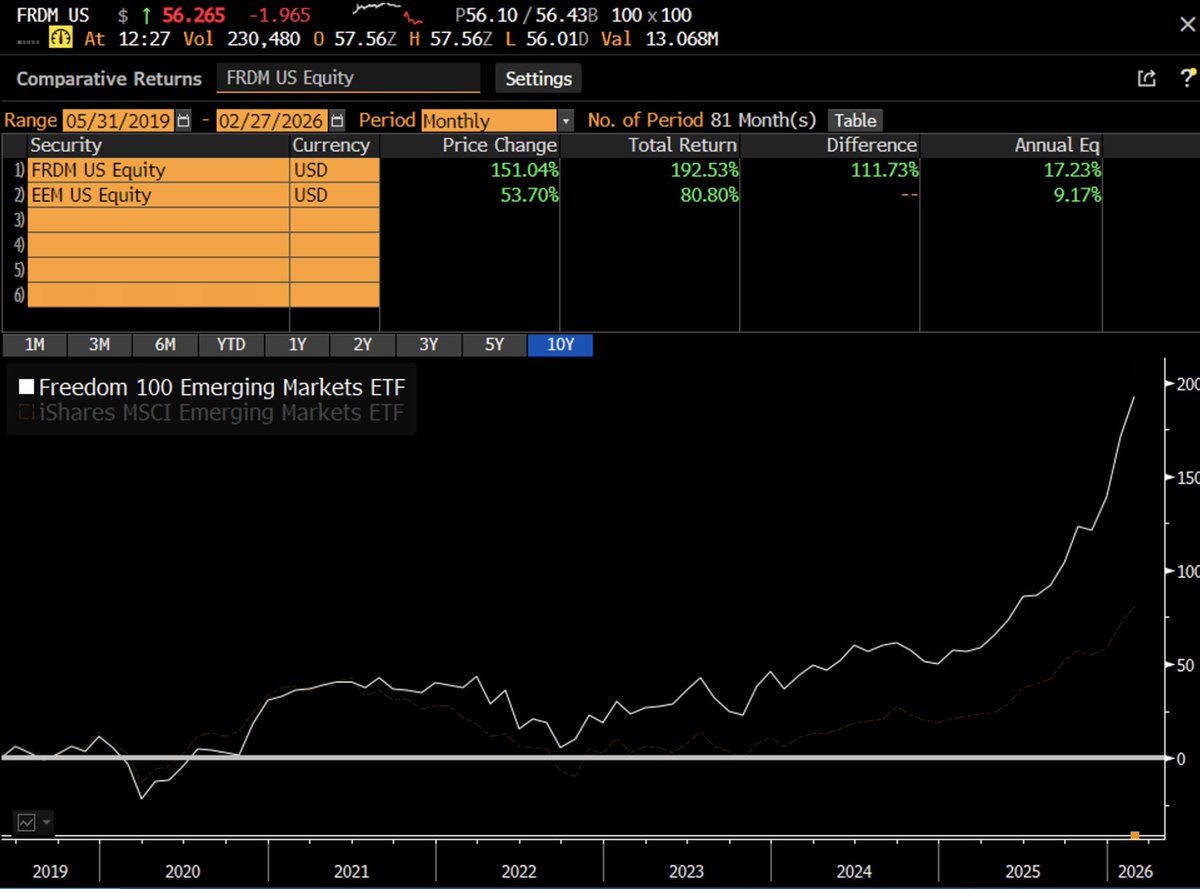This screenshot has width=1200, height=889.
Task: Click the empty security row 6
Action: coord(158,295)
